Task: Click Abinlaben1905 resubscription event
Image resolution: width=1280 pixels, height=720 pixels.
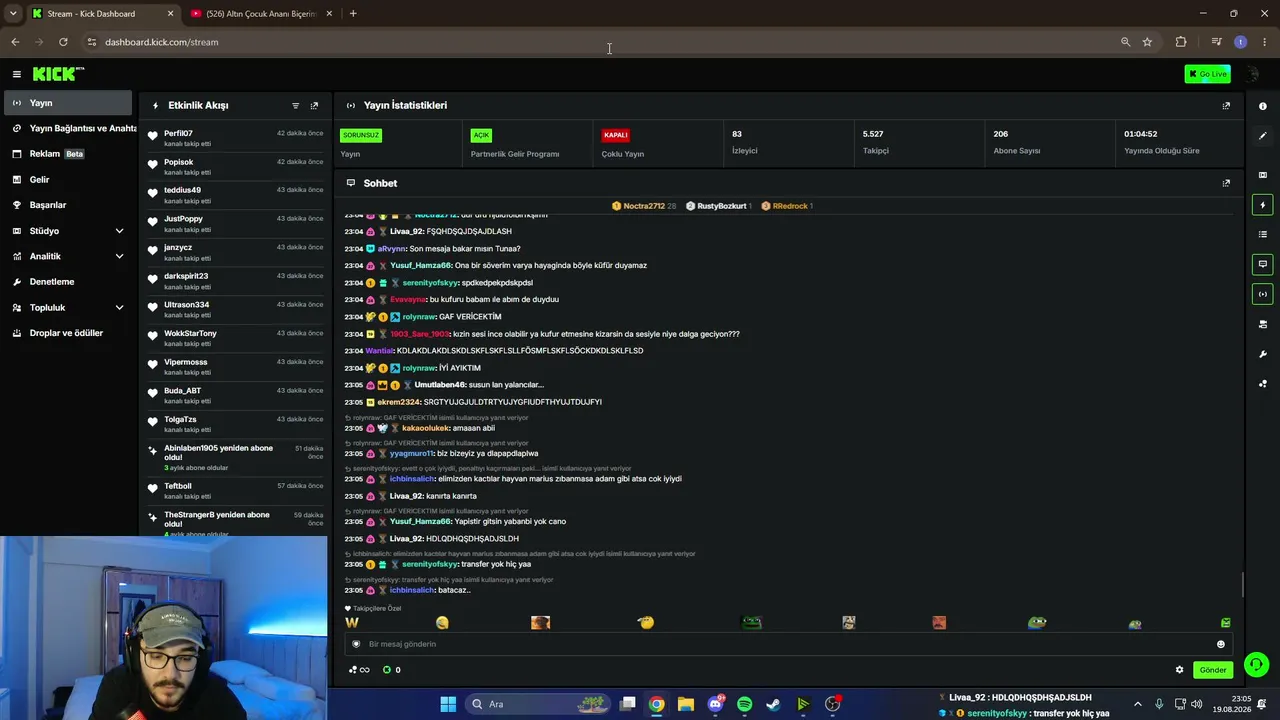Action: pyautogui.click(x=233, y=457)
